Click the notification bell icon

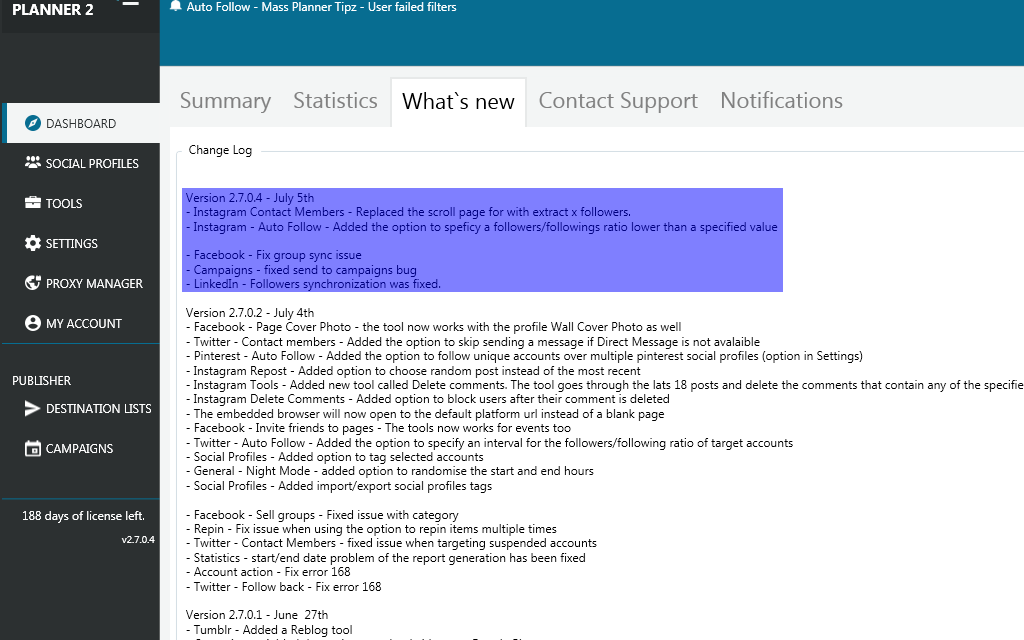tap(175, 6)
